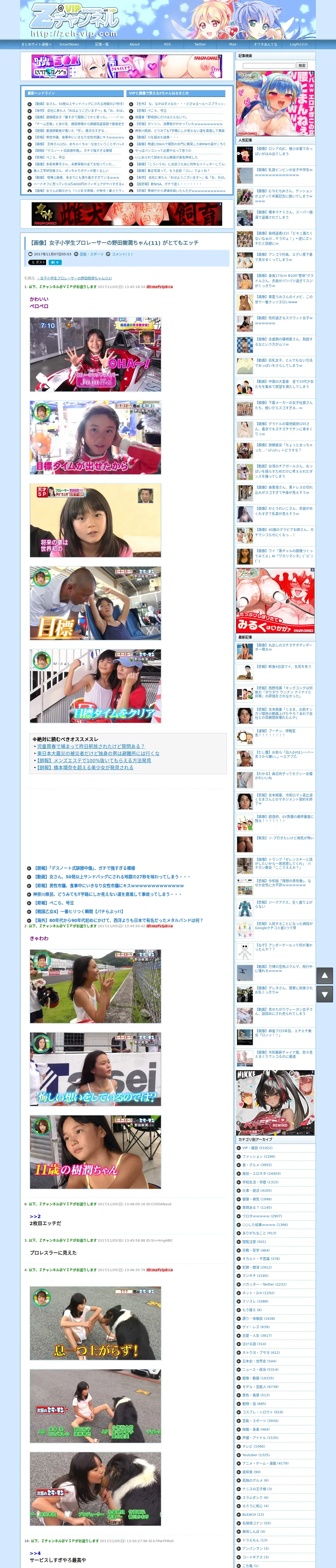This screenshot has width=336, height=1568.
Task: Click the arrow icon beside ネット・2ch (1202)
Action: (239, 1293)
